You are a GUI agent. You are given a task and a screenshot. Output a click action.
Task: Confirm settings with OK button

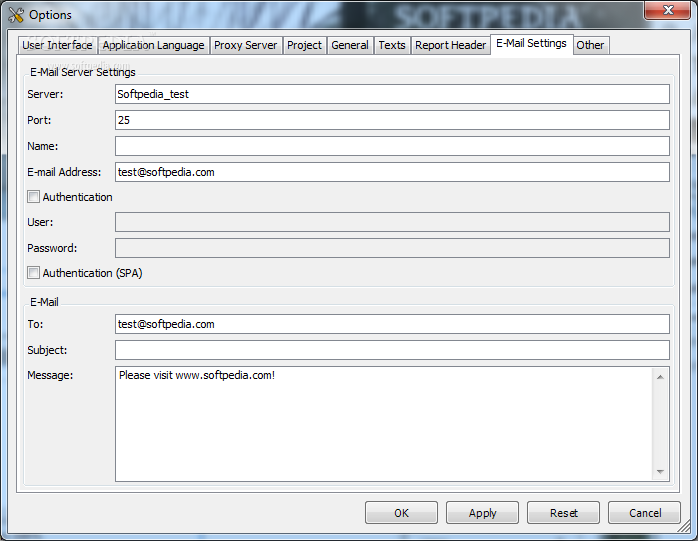401,513
